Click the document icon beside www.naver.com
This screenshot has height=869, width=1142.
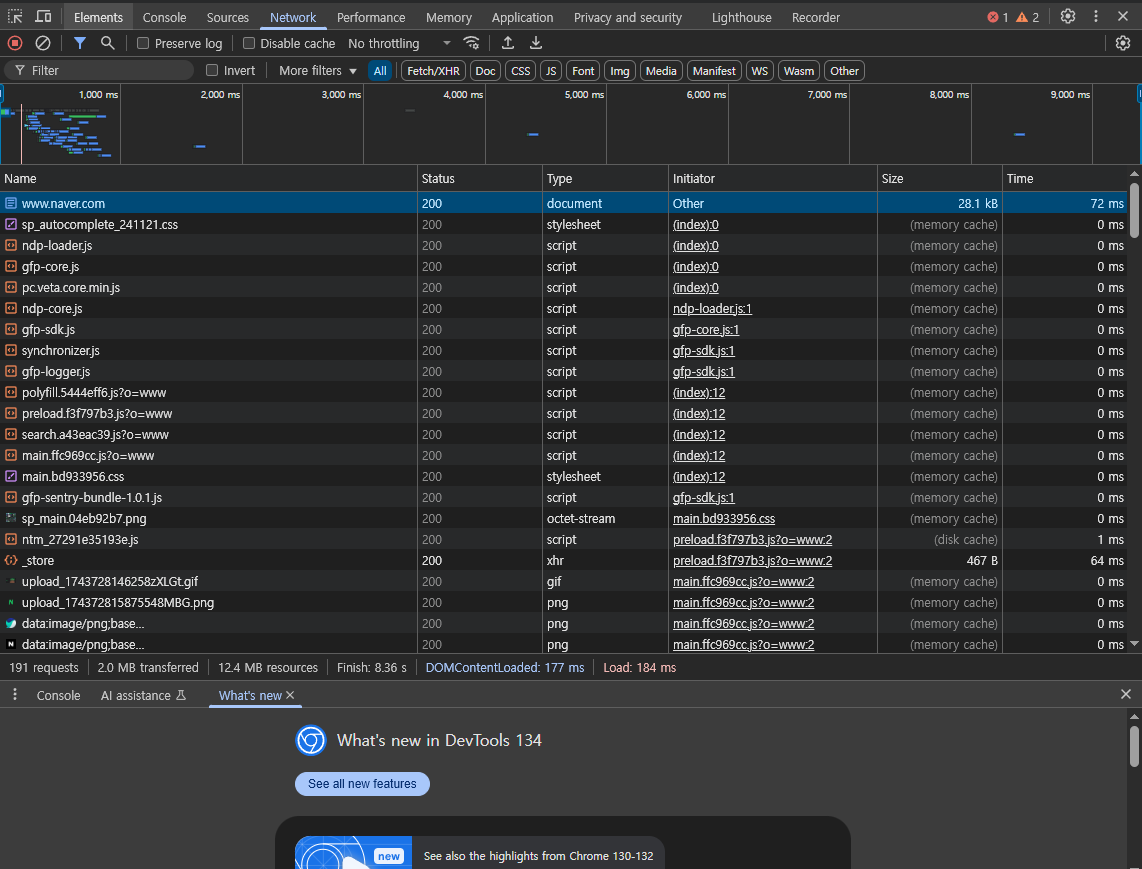[11, 203]
